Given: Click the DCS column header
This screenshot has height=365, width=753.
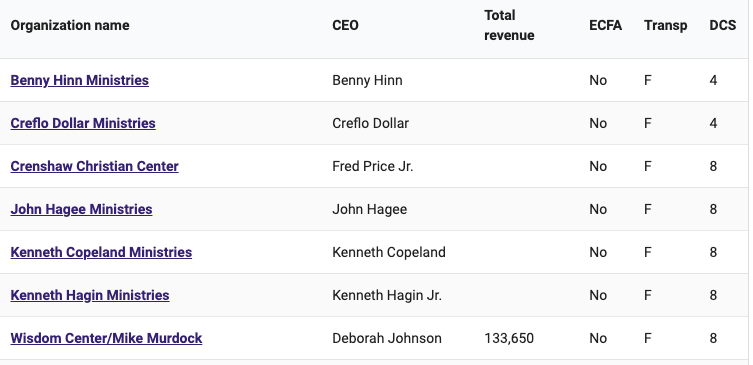Looking at the screenshot, I should point(723,25).
